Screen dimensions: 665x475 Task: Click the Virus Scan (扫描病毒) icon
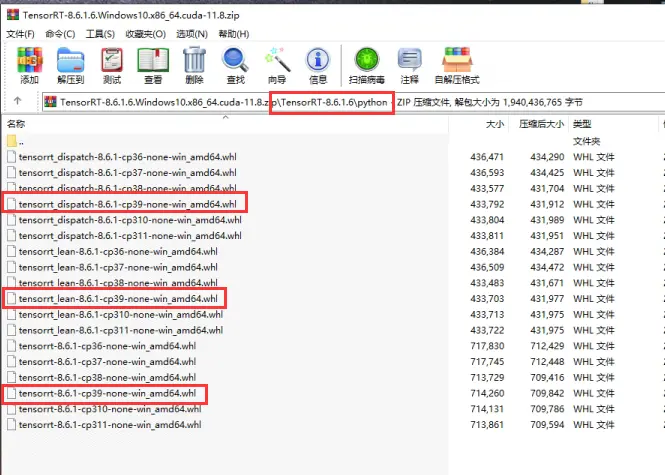[x=366, y=59]
